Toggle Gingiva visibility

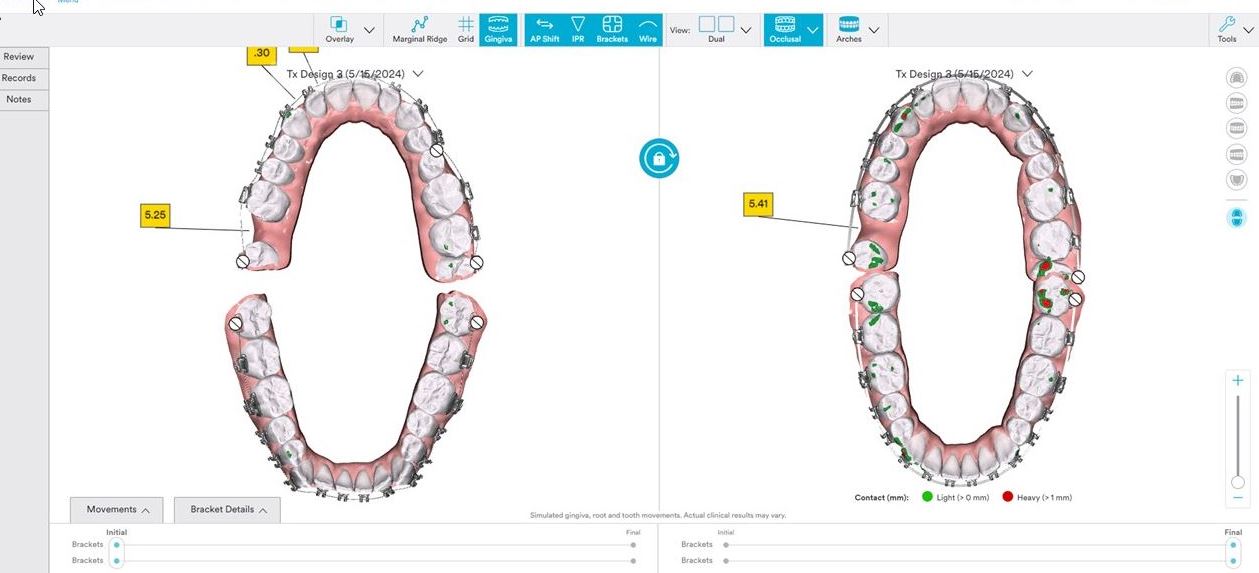tap(498, 29)
